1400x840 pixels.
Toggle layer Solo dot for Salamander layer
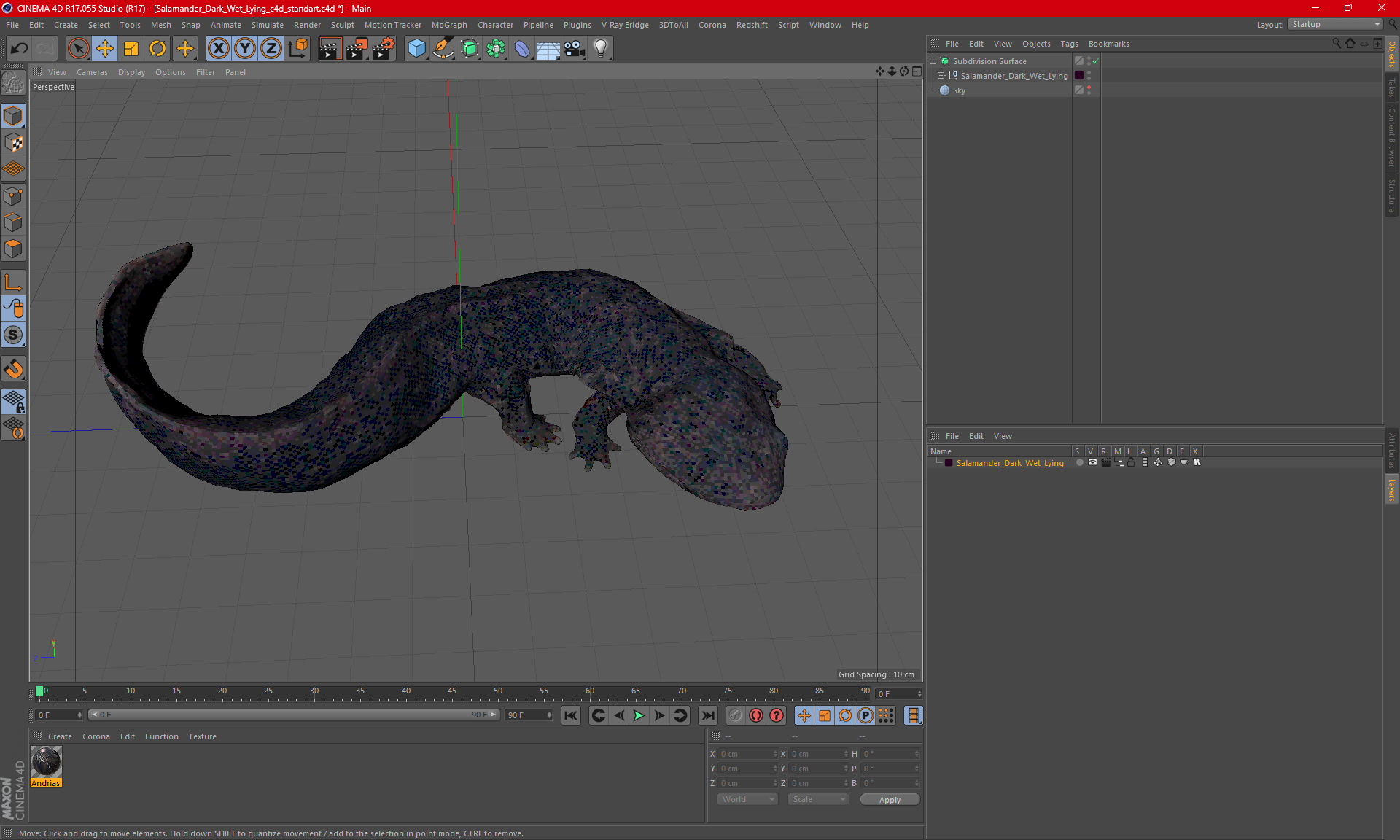tap(1079, 462)
